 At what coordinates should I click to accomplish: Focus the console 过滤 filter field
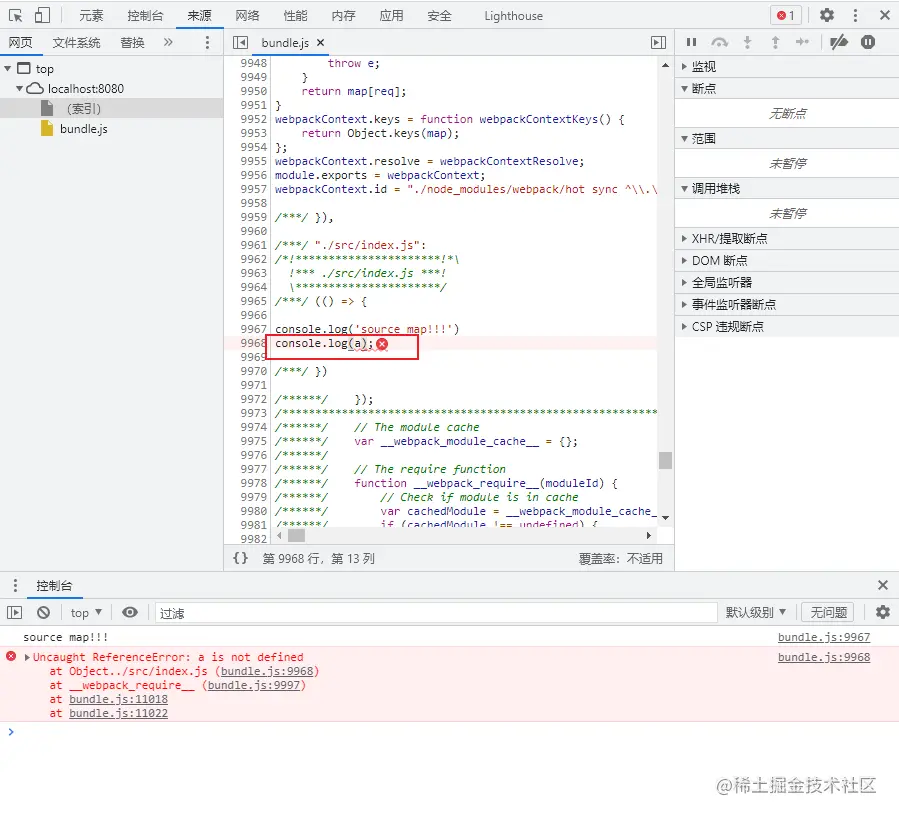pos(436,613)
